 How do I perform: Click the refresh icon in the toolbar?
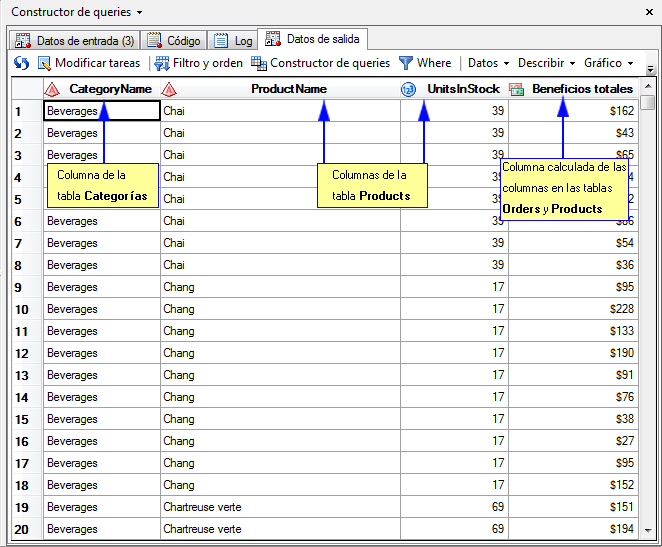click(21, 63)
